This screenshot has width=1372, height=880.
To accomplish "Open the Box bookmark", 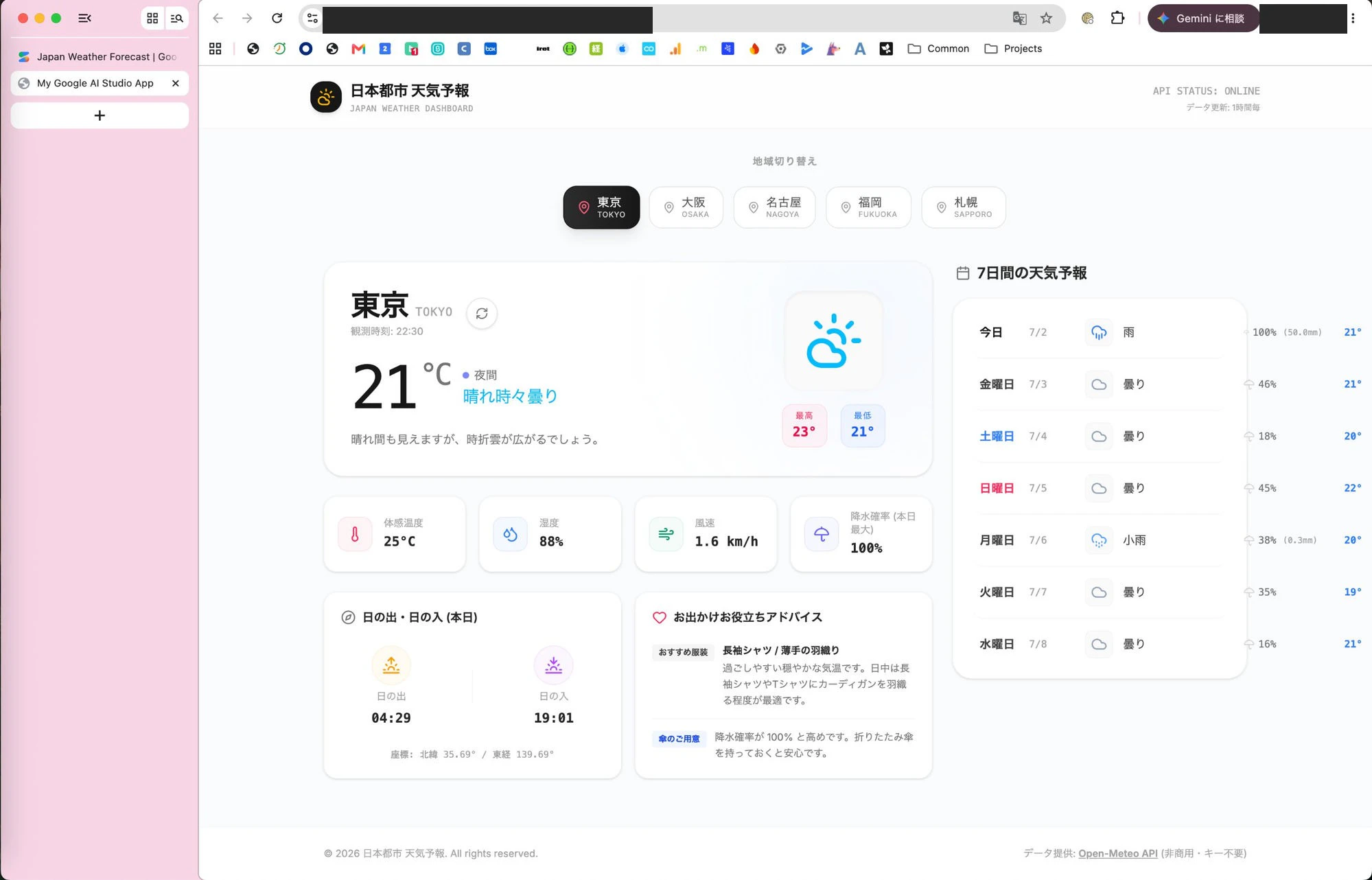I will click(490, 49).
